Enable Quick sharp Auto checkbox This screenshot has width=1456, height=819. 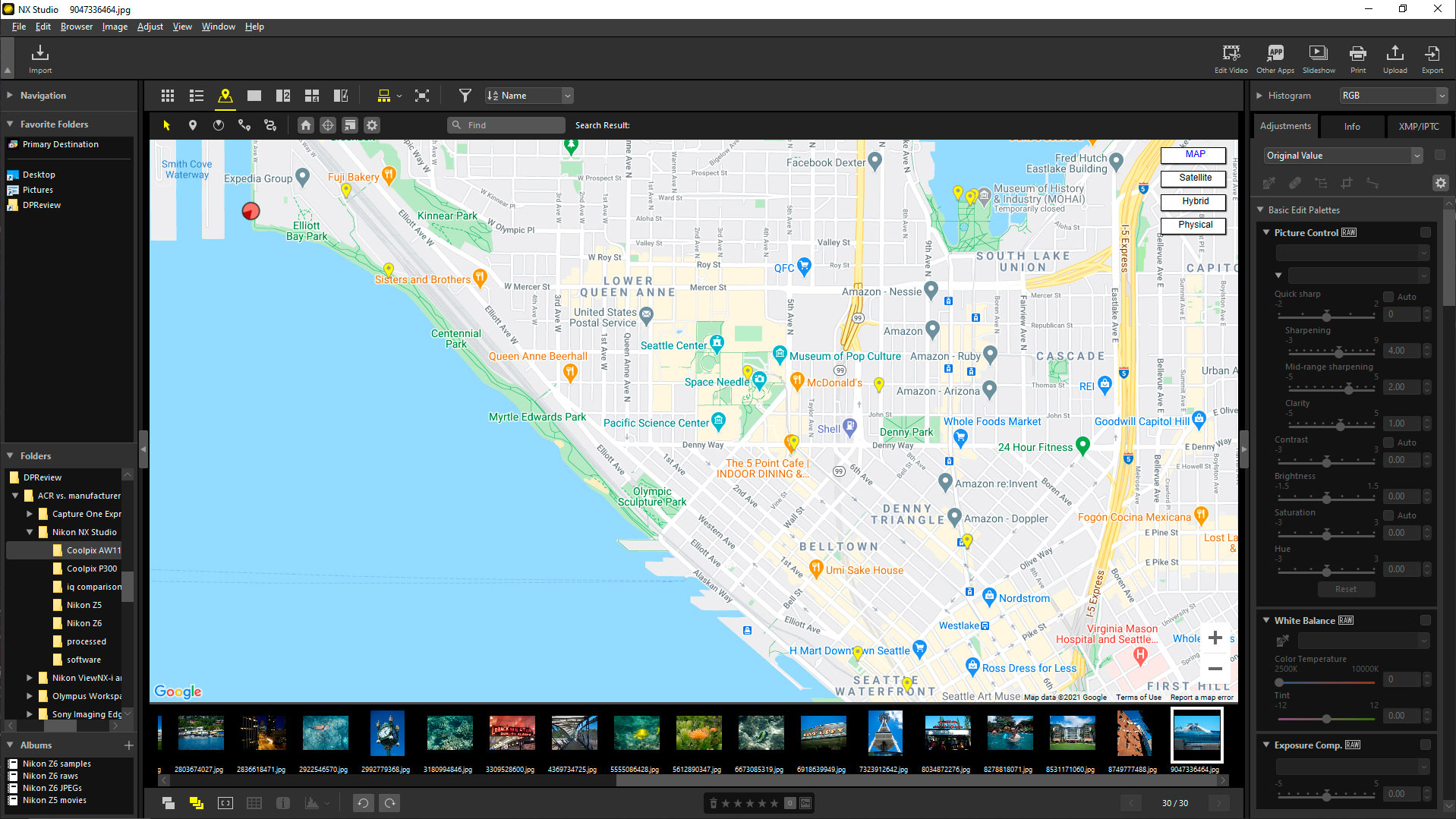[1388, 297]
